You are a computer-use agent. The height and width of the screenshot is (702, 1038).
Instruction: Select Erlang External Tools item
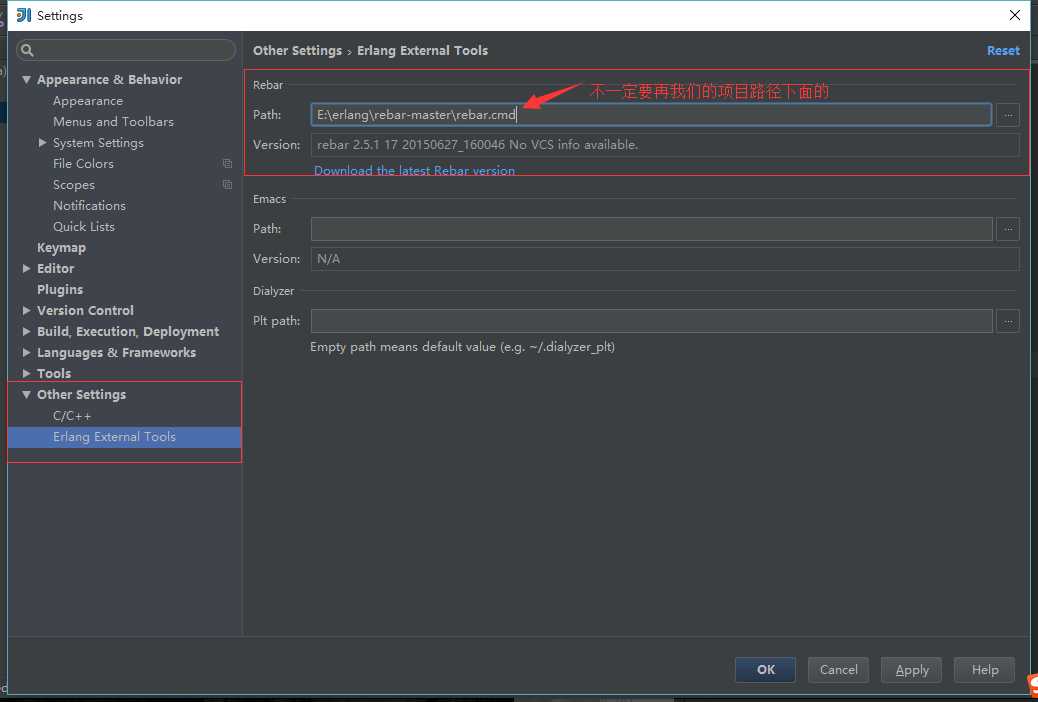(124, 437)
